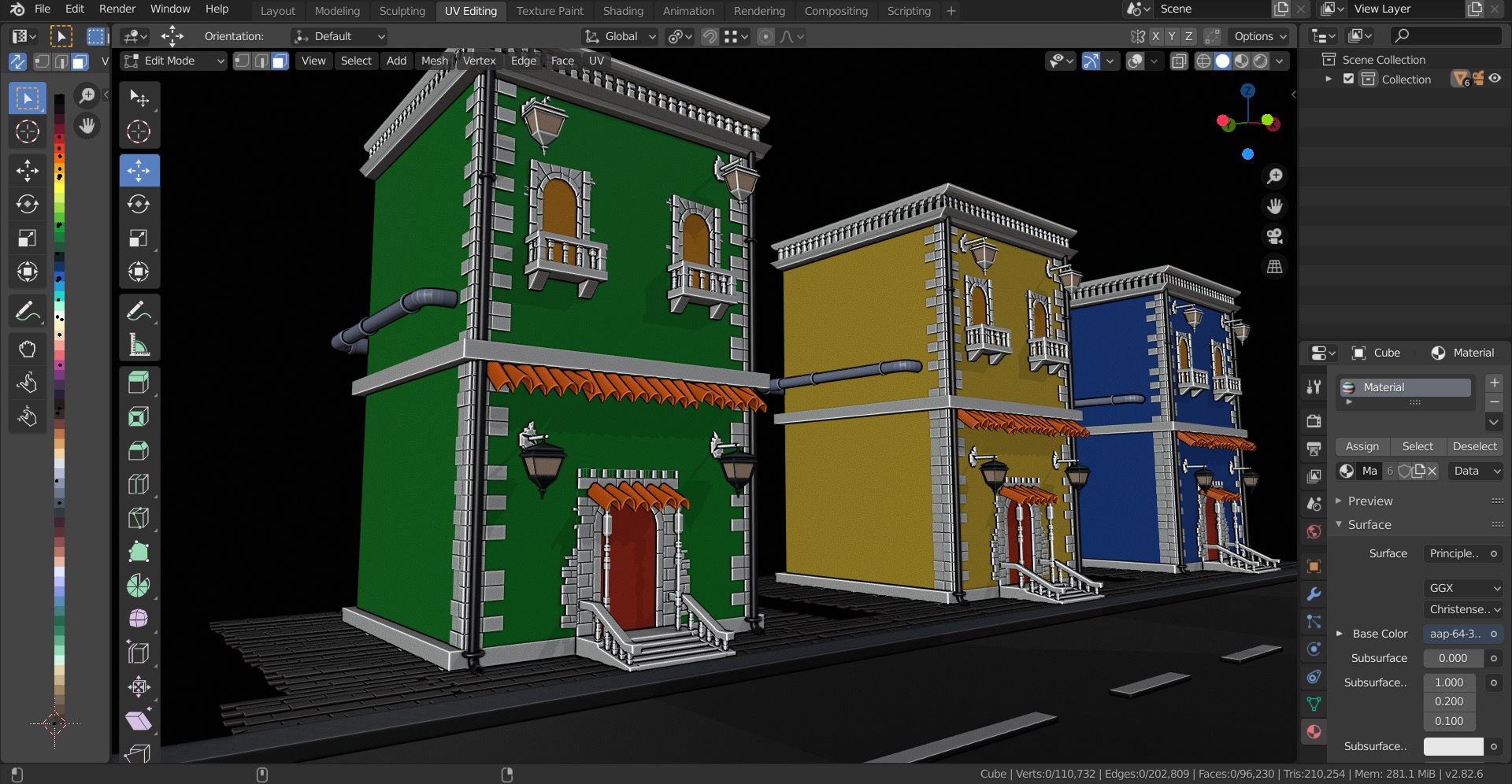Enable wireframe viewport shading
Viewport: 1512px width, 784px height.
1203,61
